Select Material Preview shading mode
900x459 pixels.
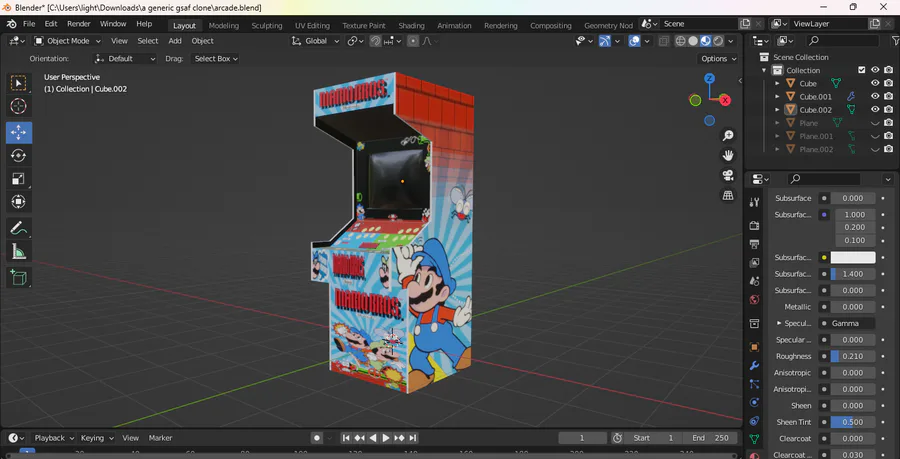pyautogui.click(x=705, y=41)
